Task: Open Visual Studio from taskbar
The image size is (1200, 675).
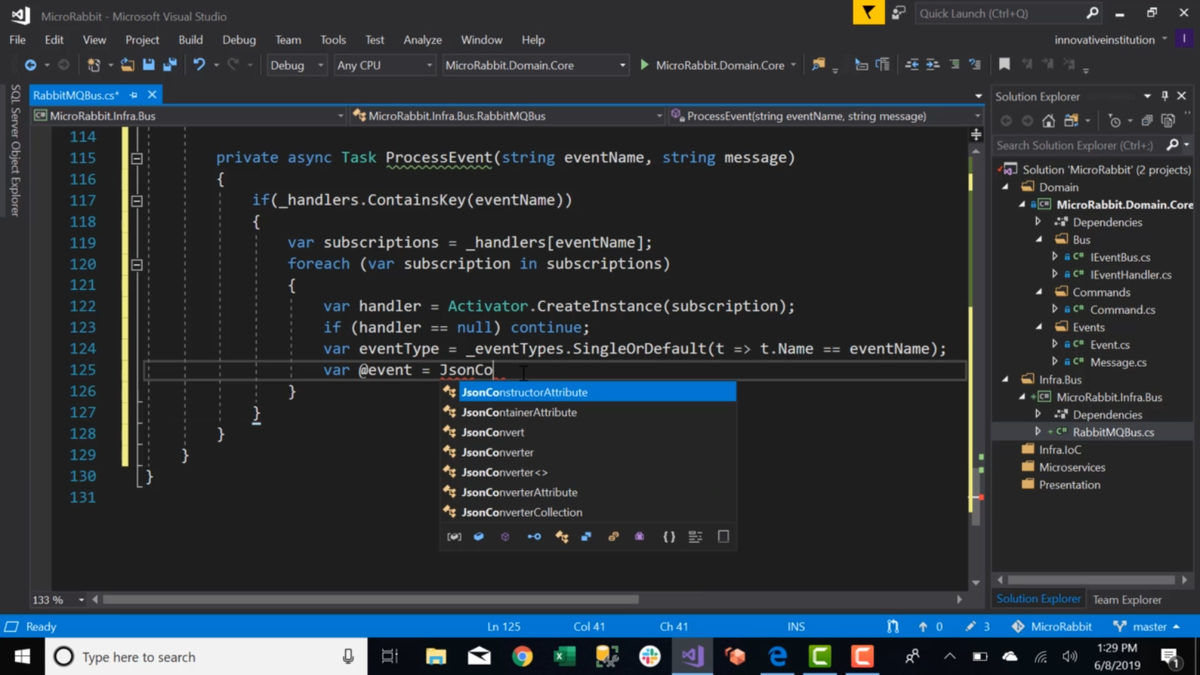Action: 692,656
